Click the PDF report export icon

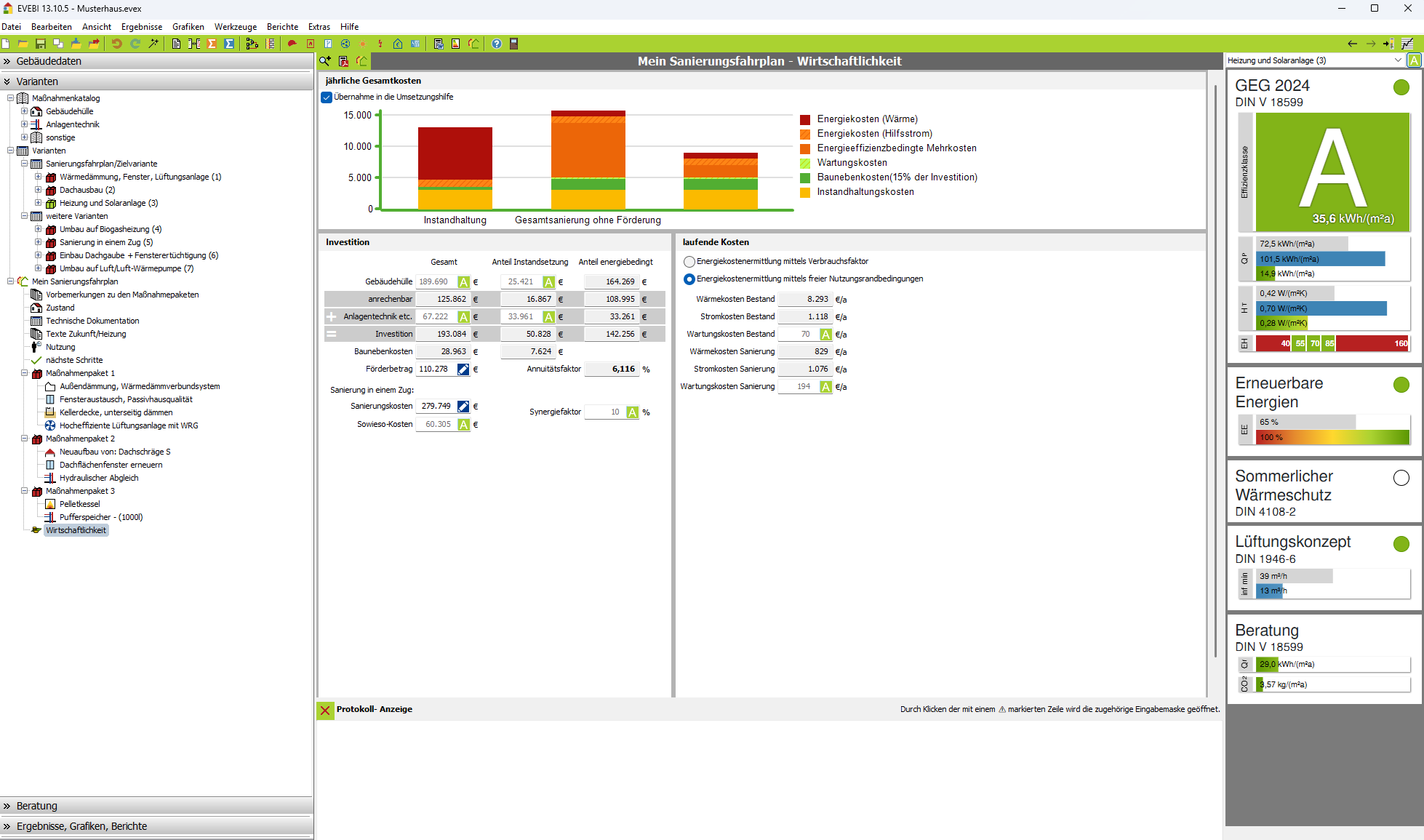coord(343,61)
